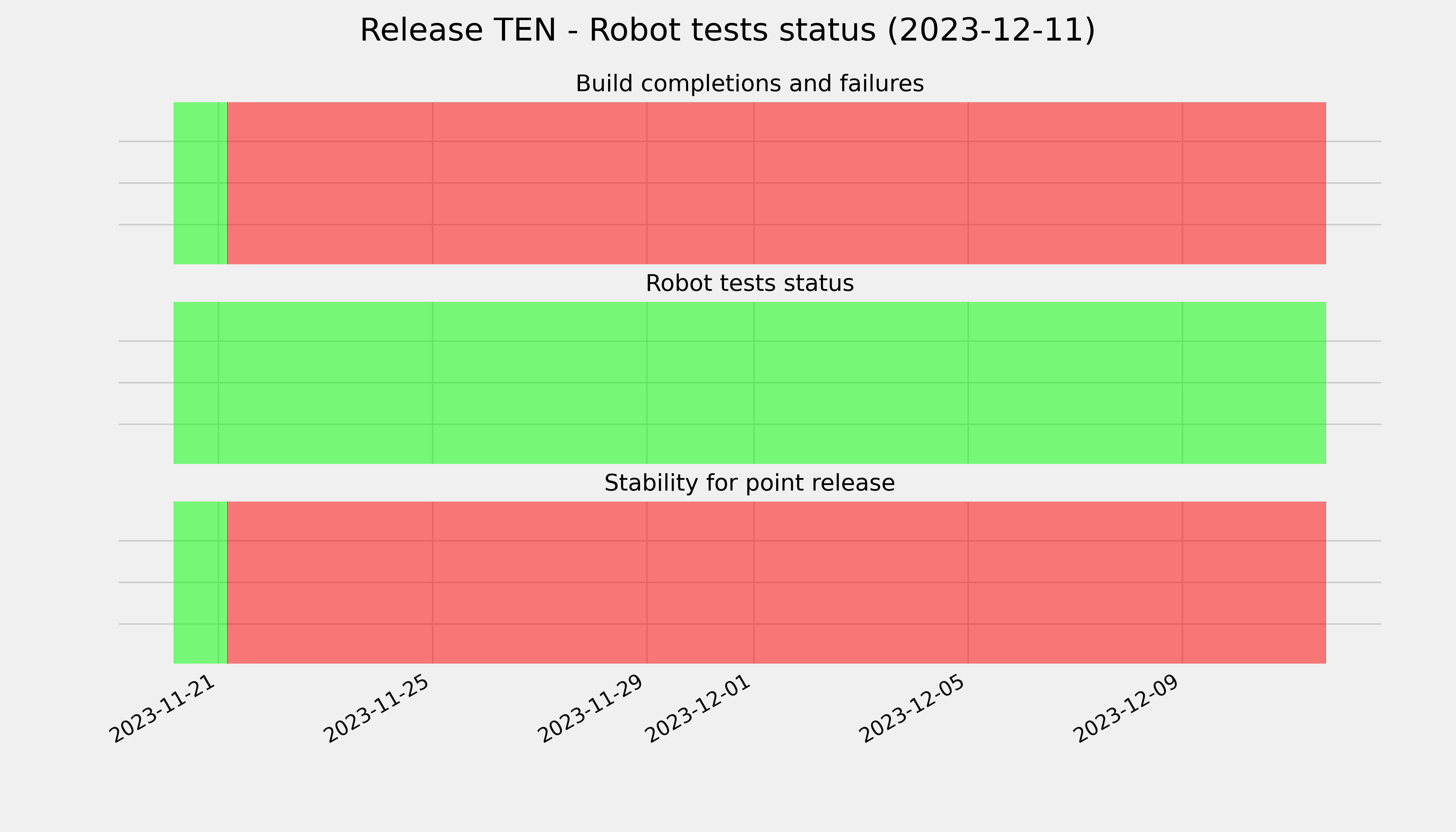Viewport: 1456px width, 832px height.
Task: Click the green segment in the Build completions chart
Action: tap(200, 183)
